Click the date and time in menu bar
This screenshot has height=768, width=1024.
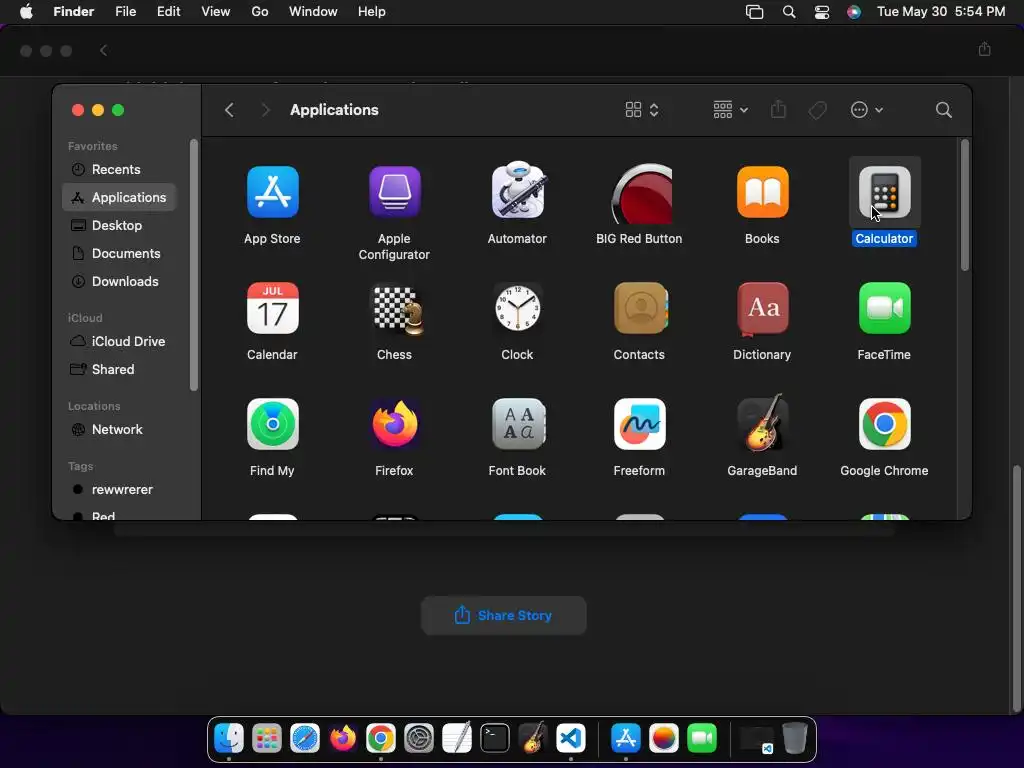[940, 12]
